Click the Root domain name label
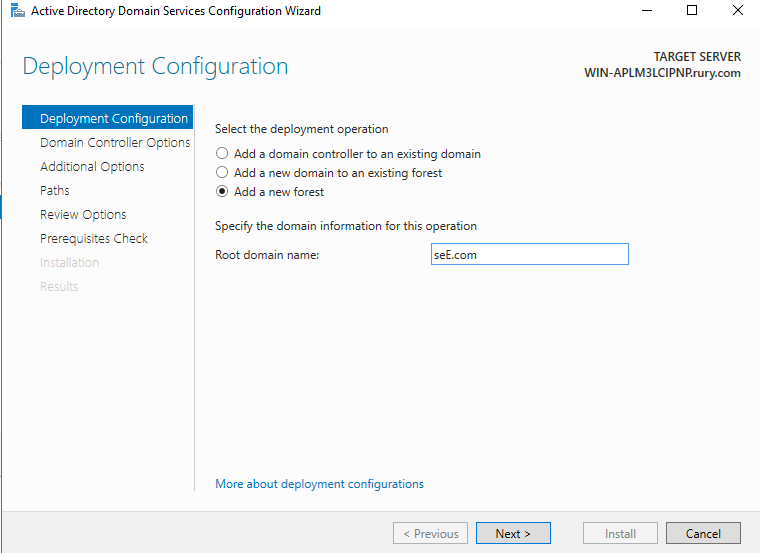This screenshot has width=760, height=553. 267,255
